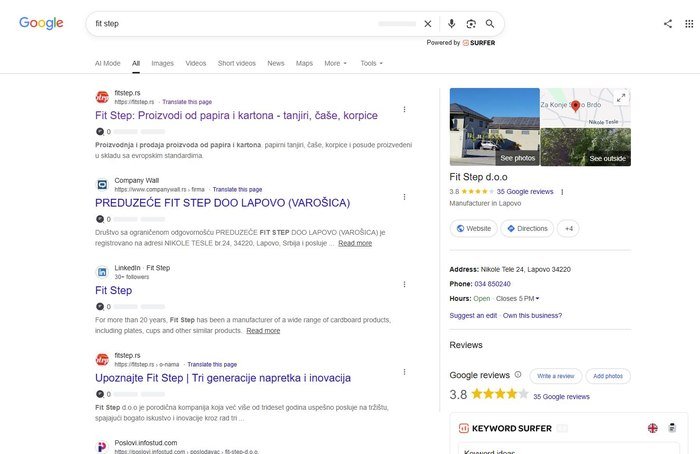The height and width of the screenshot is (454, 700).
Task: Click the Surfer logo near Powered by
Action: pyautogui.click(x=479, y=43)
